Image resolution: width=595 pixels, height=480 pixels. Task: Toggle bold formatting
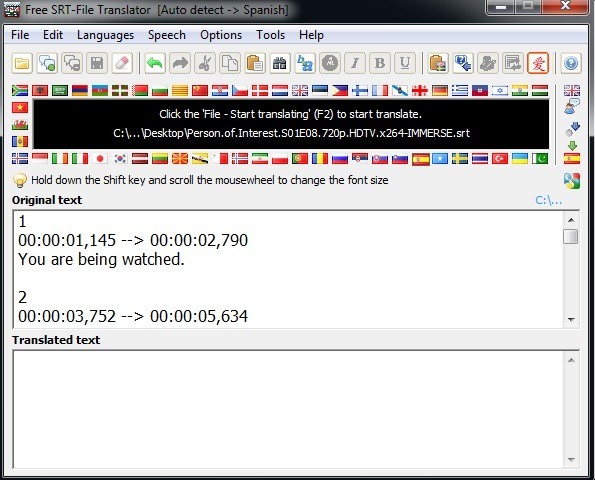click(x=380, y=63)
